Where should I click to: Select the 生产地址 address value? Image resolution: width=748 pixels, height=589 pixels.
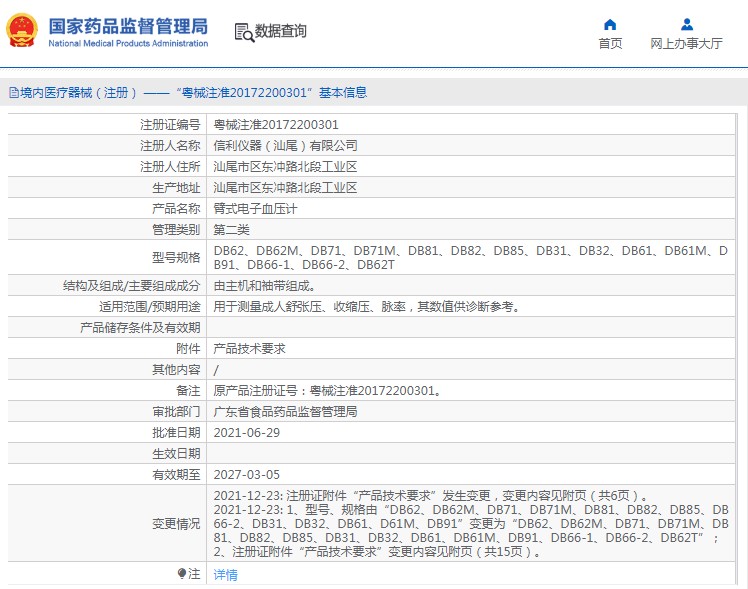click(285, 187)
